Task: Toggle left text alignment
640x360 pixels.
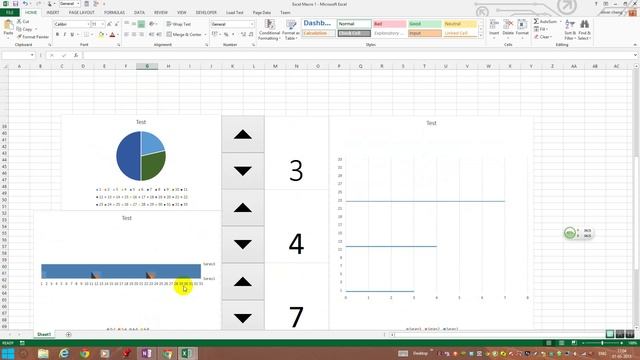Action: click(x=127, y=35)
